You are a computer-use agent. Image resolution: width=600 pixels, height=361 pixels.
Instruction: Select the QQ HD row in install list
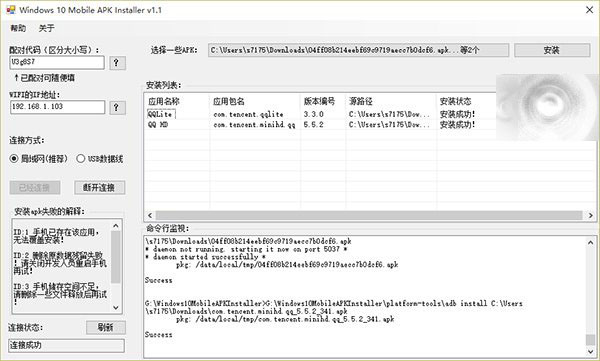point(158,124)
